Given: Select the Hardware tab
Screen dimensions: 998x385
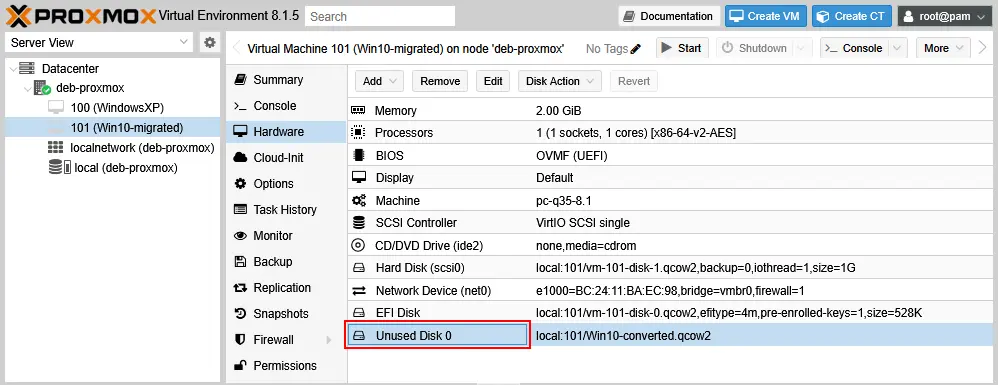Looking at the screenshot, I should [x=286, y=132].
